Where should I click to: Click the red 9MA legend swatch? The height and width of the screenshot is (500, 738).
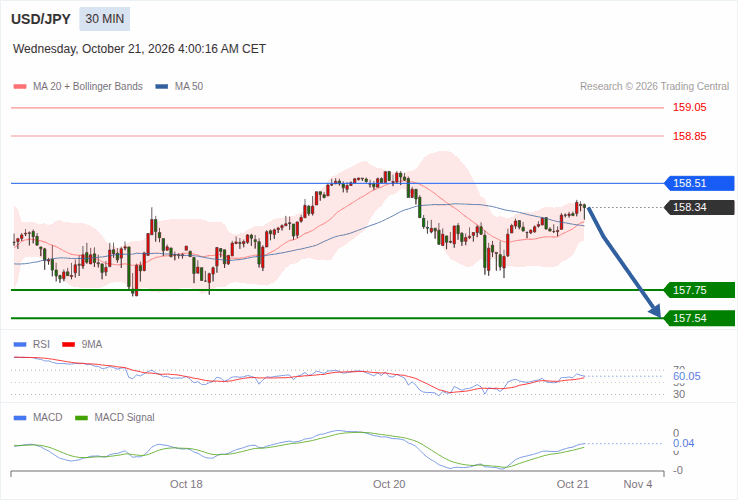(69, 345)
